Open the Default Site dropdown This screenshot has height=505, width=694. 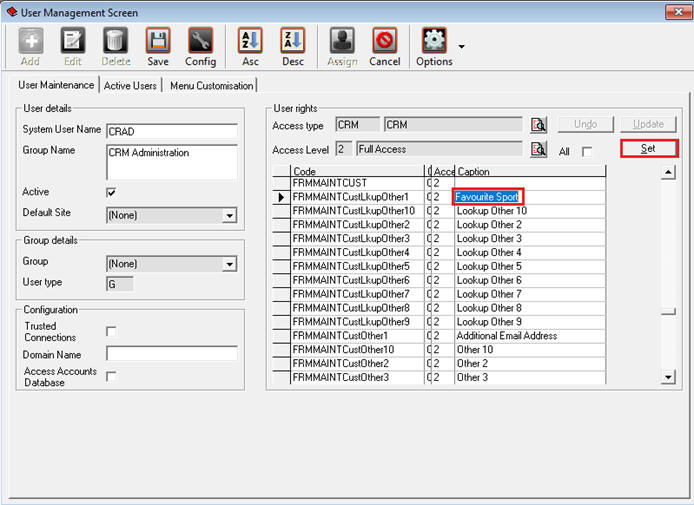coord(229,216)
